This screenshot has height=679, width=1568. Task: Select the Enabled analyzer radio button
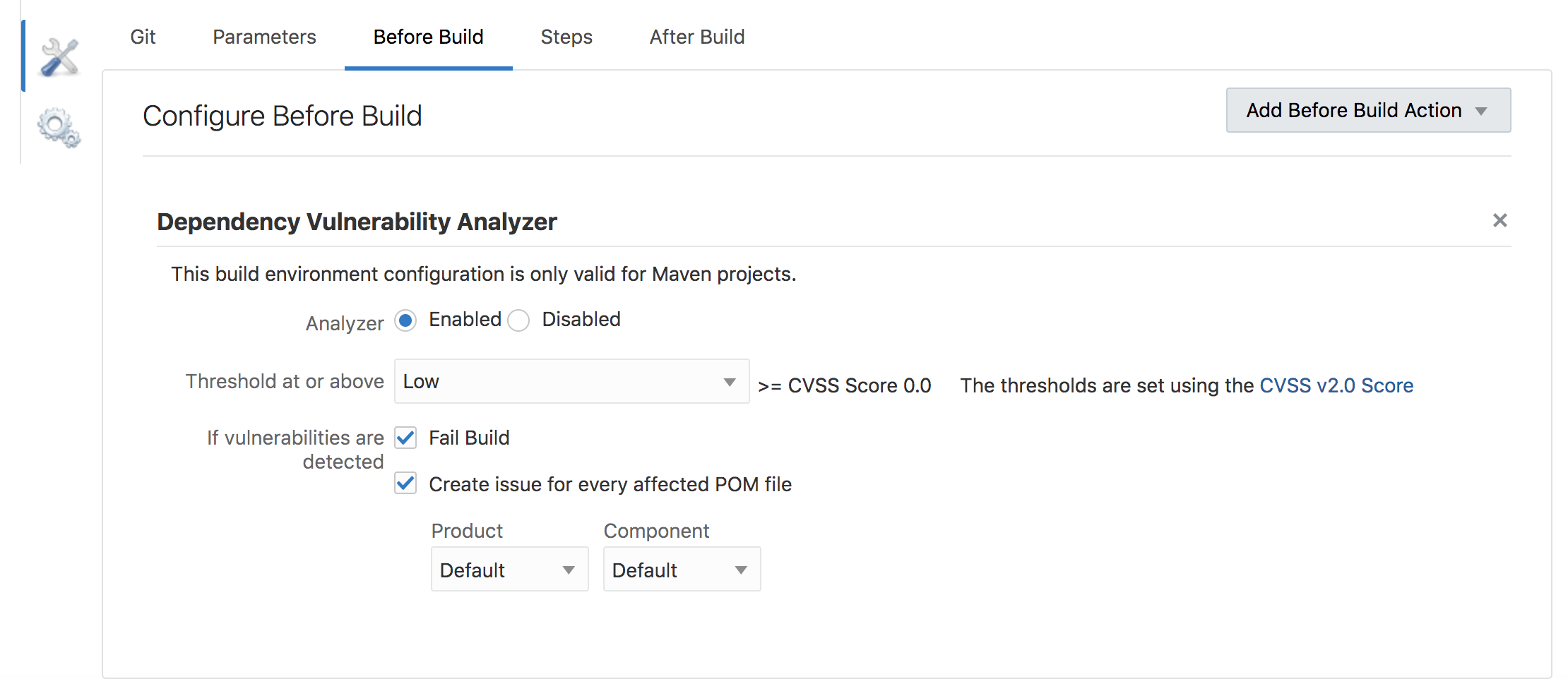(405, 320)
